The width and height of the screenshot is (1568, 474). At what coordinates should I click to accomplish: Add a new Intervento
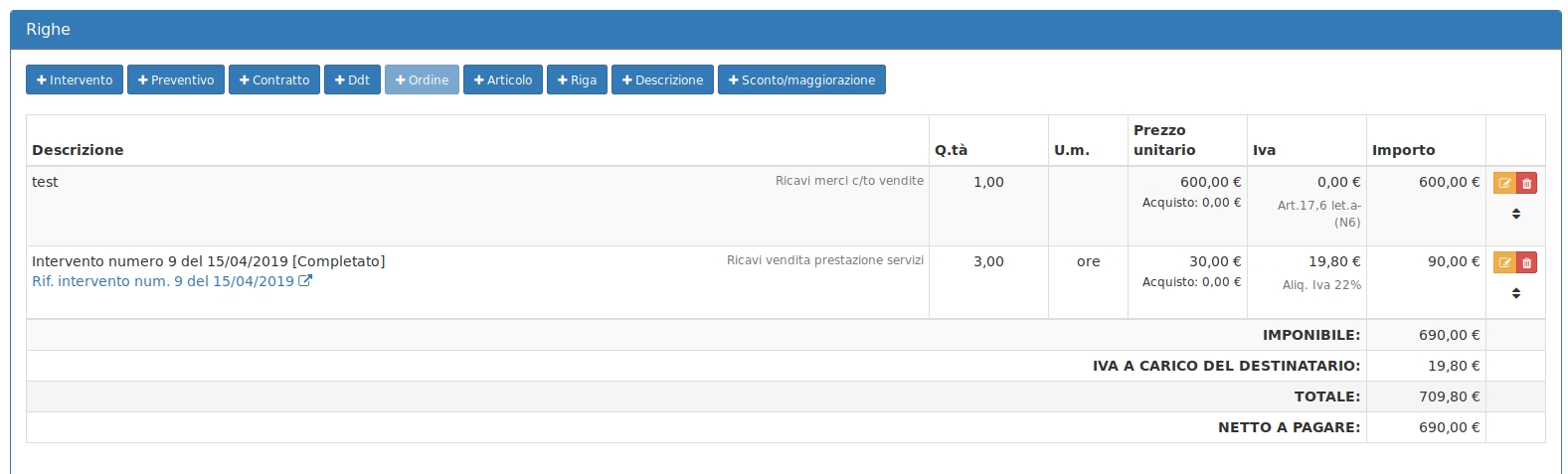click(75, 80)
